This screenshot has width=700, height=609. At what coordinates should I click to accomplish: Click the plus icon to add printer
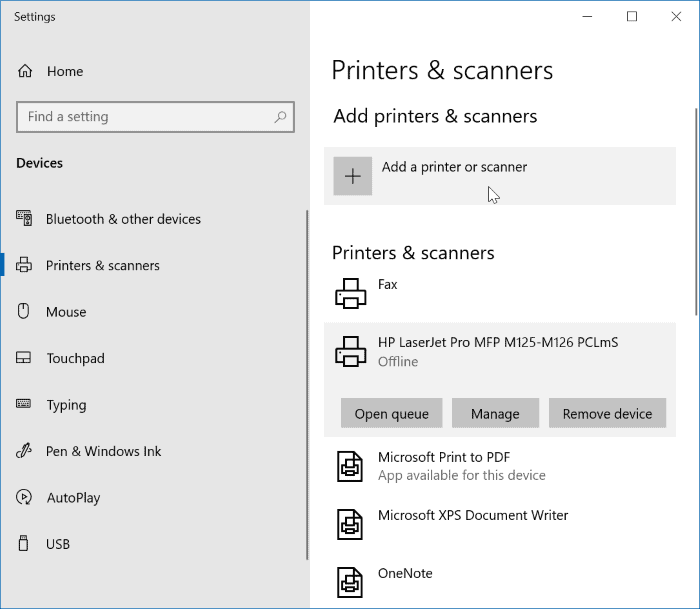352,176
